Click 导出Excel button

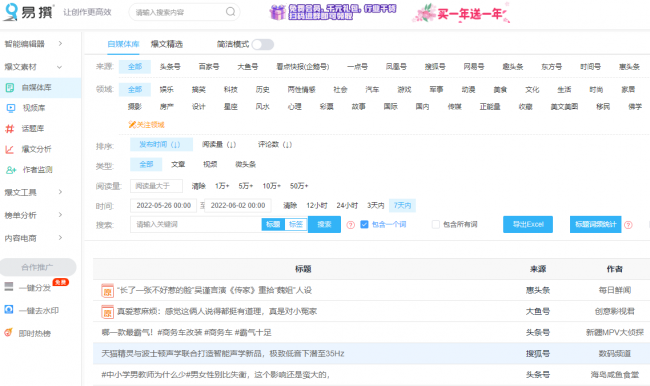click(x=528, y=224)
